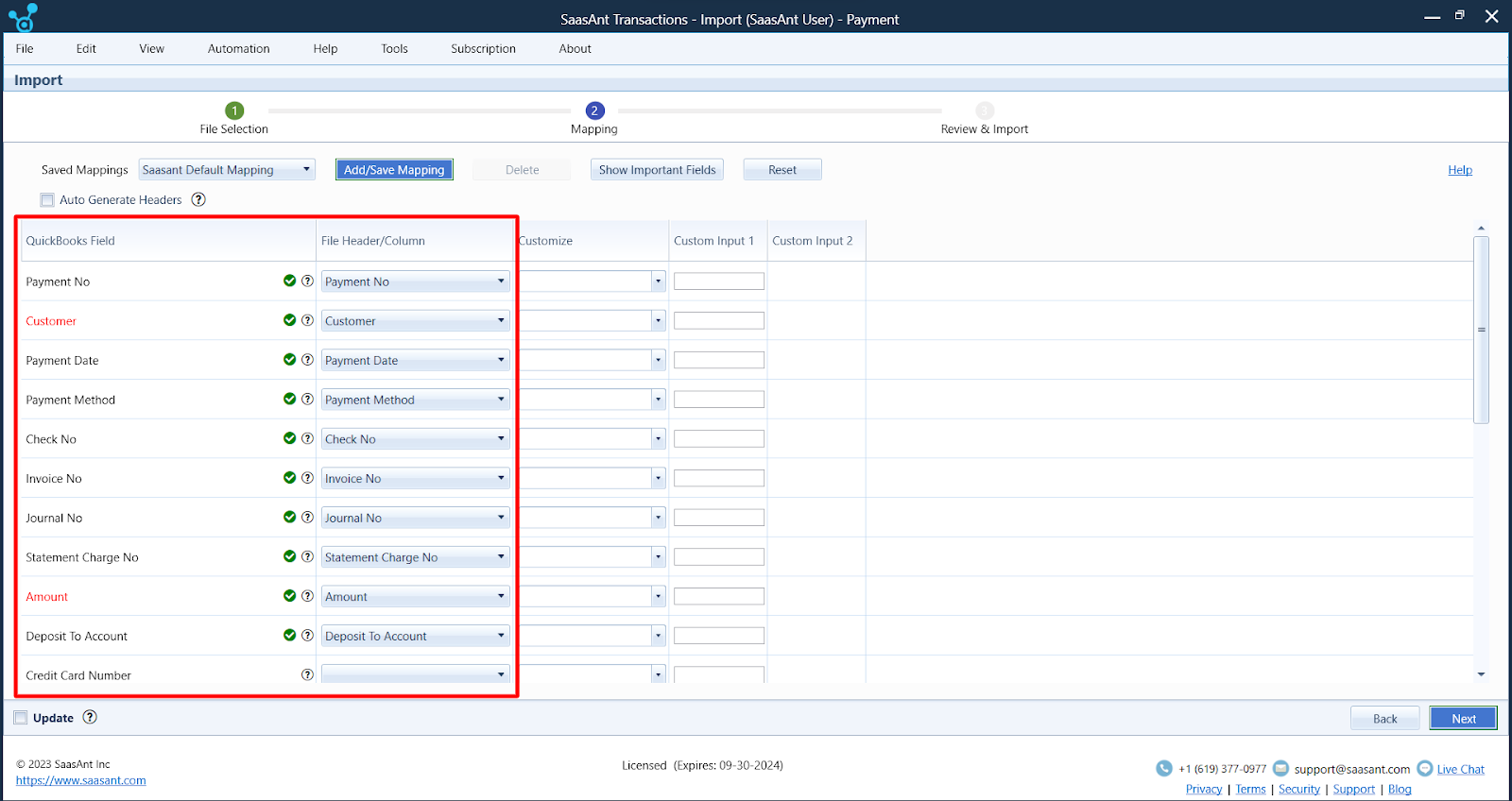Click the Live Chat bubble icon
The width and height of the screenshot is (1512, 801).
[x=1425, y=768]
